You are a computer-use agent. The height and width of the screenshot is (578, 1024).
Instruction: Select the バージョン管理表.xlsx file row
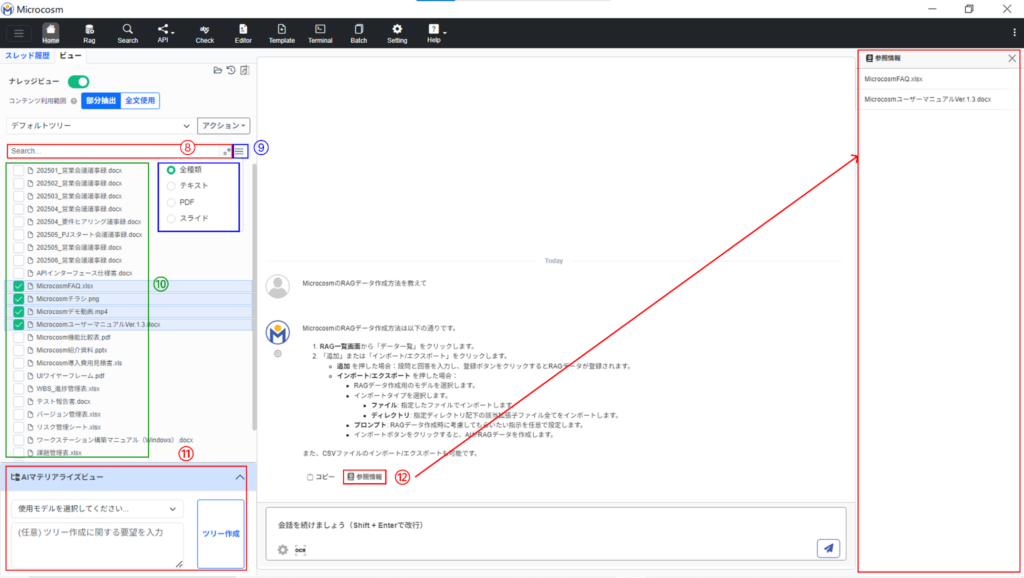click(69, 415)
